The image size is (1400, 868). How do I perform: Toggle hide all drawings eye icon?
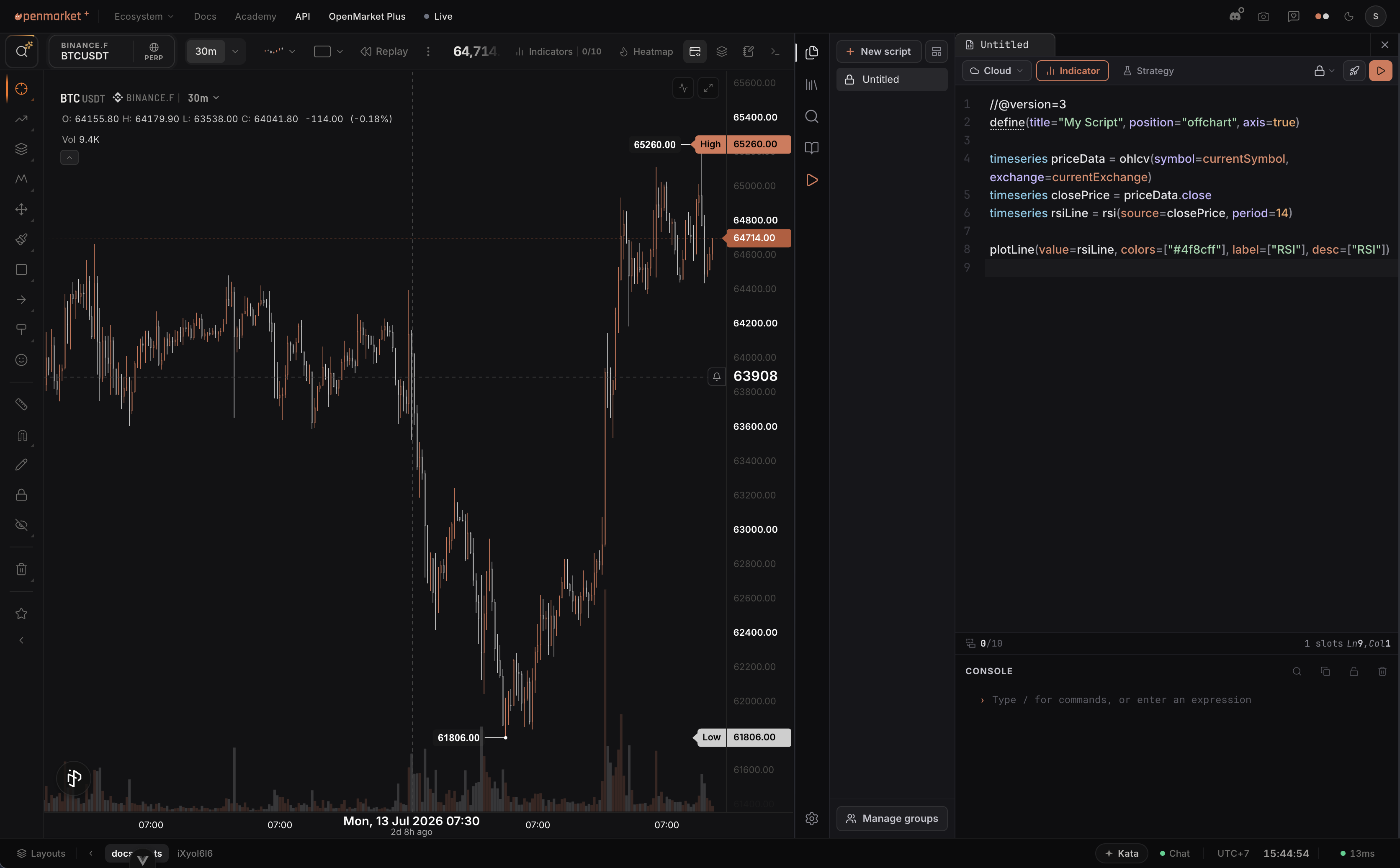tap(21, 525)
